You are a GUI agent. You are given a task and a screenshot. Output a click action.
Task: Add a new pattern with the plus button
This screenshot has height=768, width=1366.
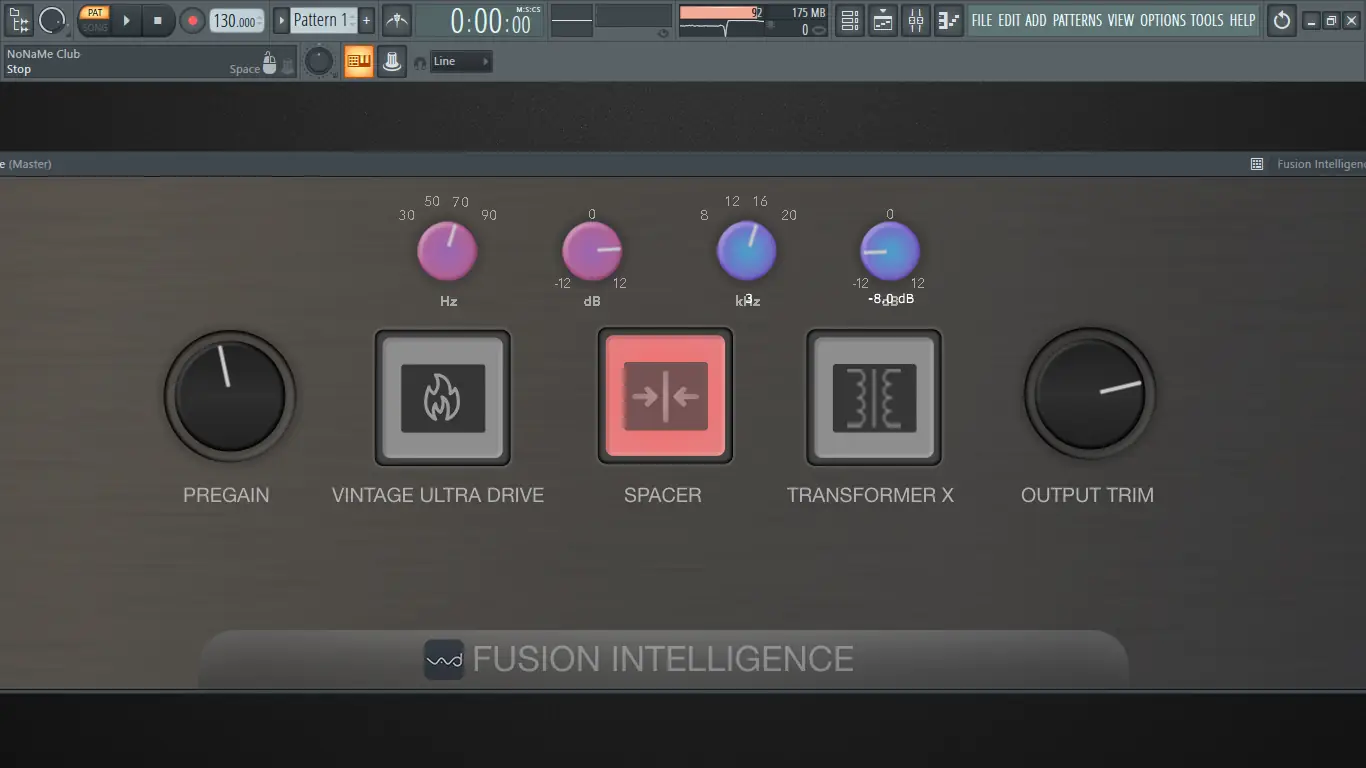366,20
